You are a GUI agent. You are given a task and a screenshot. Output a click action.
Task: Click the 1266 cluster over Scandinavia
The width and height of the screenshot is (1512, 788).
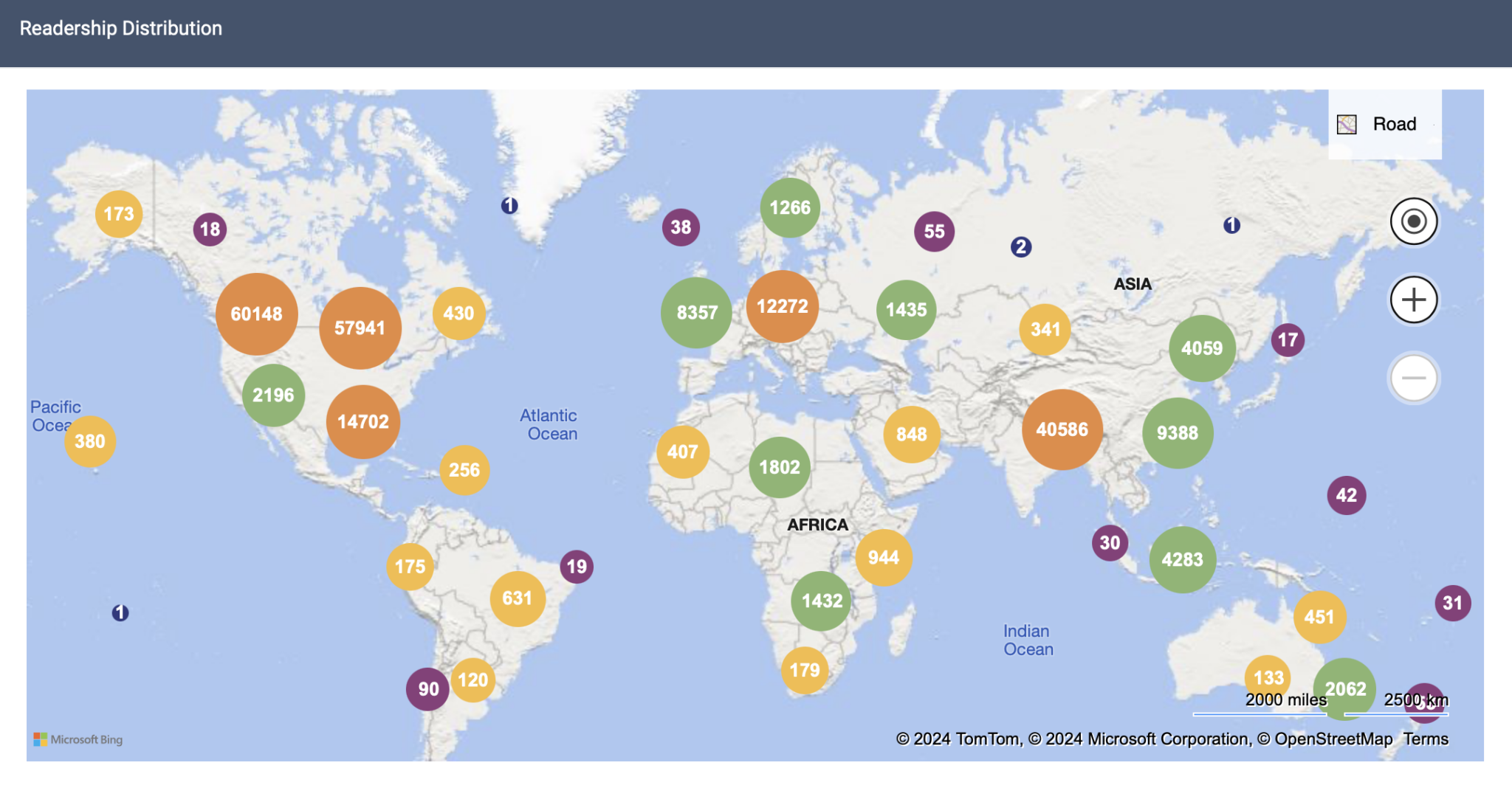[x=789, y=208]
